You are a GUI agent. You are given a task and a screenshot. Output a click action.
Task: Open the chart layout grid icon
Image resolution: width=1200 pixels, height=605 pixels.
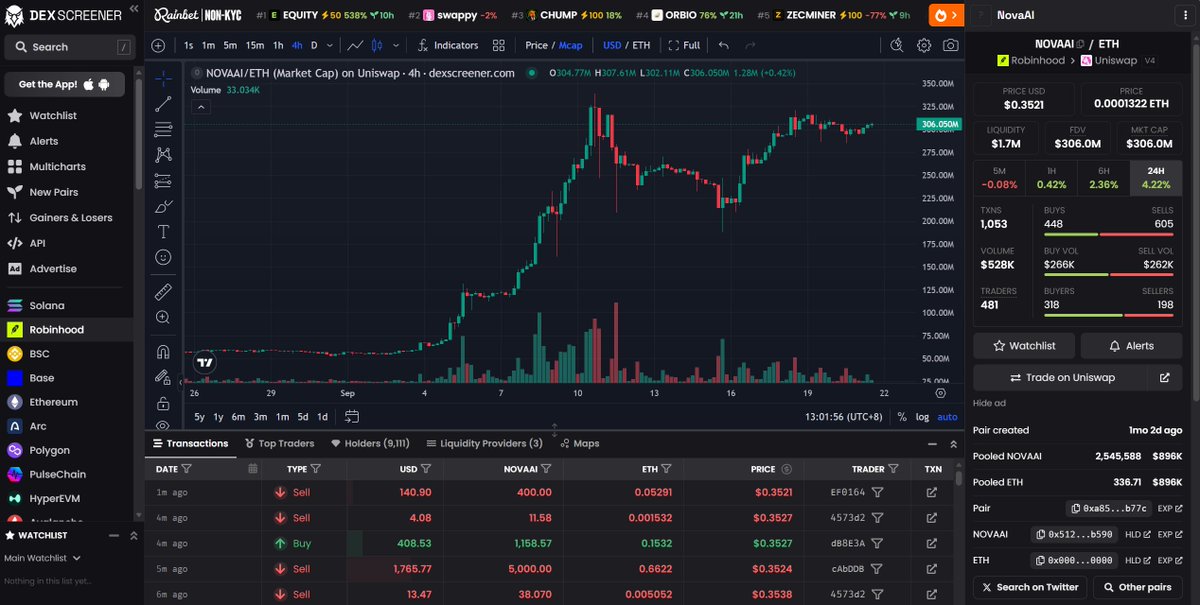click(498, 45)
